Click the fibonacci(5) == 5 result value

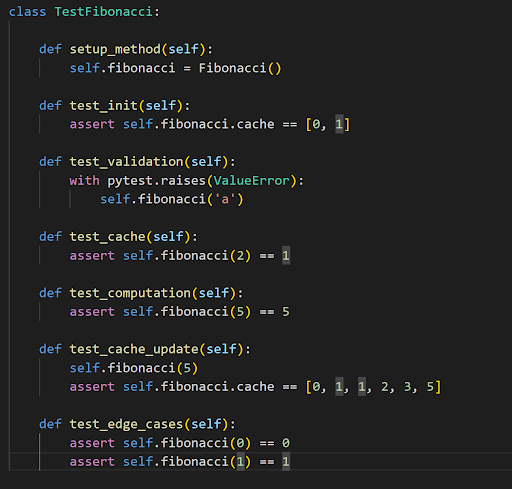coord(286,312)
